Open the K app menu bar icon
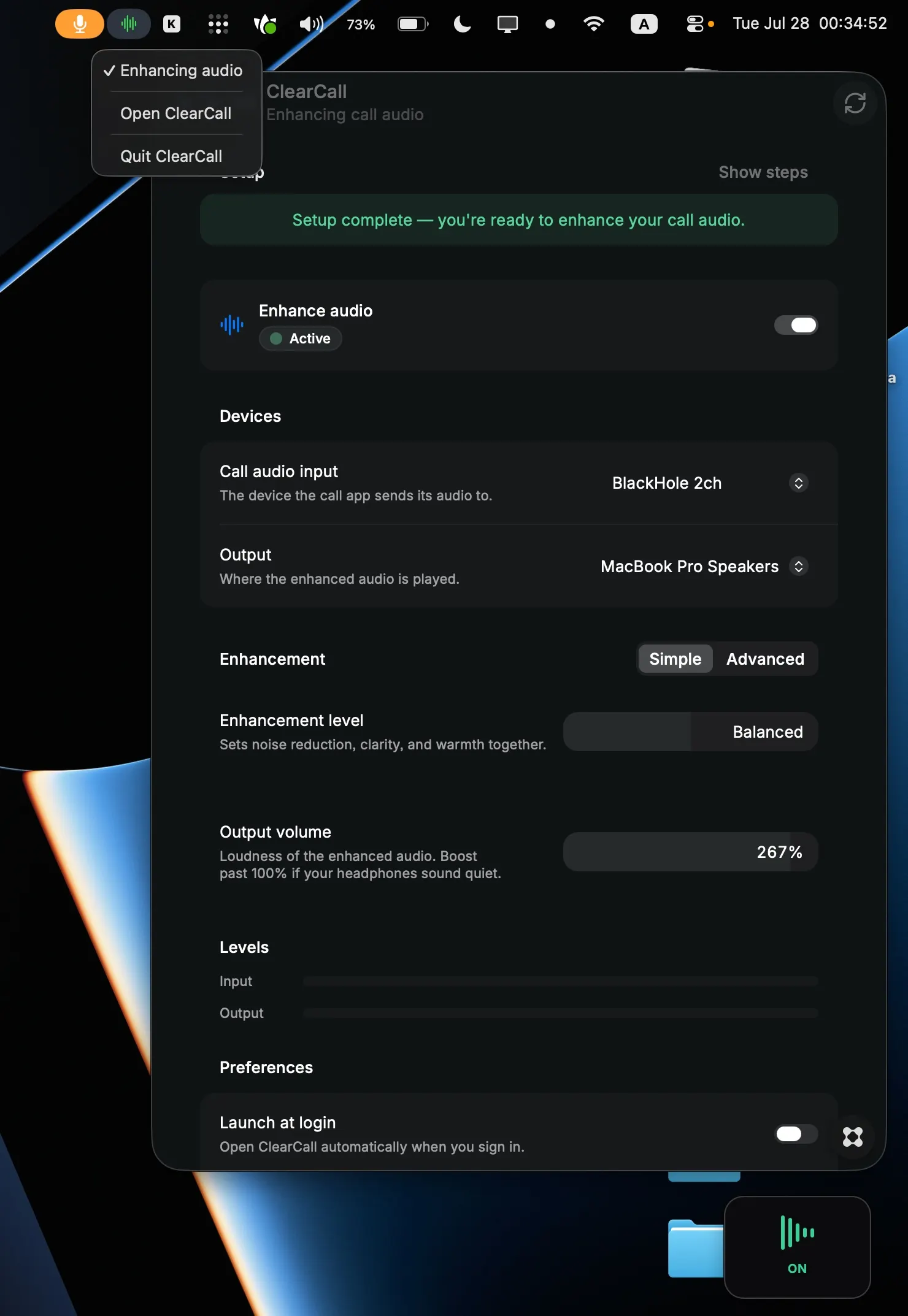The width and height of the screenshot is (908, 1316). pos(172,24)
